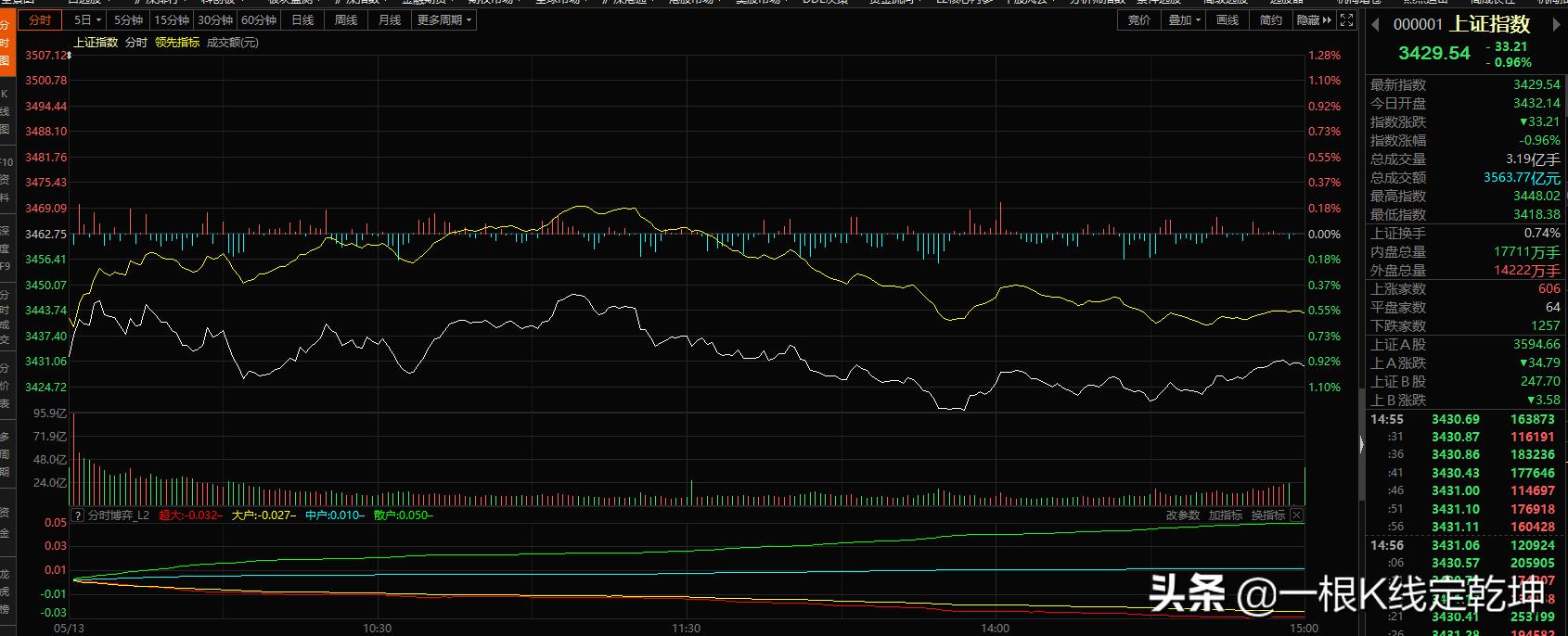Open the 叠加 overlay dropdown
The height and width of the screenshot is (636, 1568).
1184,19
